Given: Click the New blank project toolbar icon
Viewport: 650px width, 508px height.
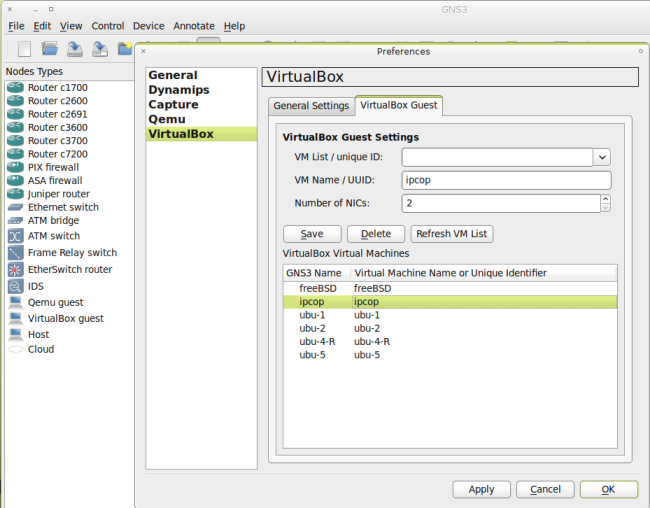Looking at the screenshot, I should (x=23, y=48).
